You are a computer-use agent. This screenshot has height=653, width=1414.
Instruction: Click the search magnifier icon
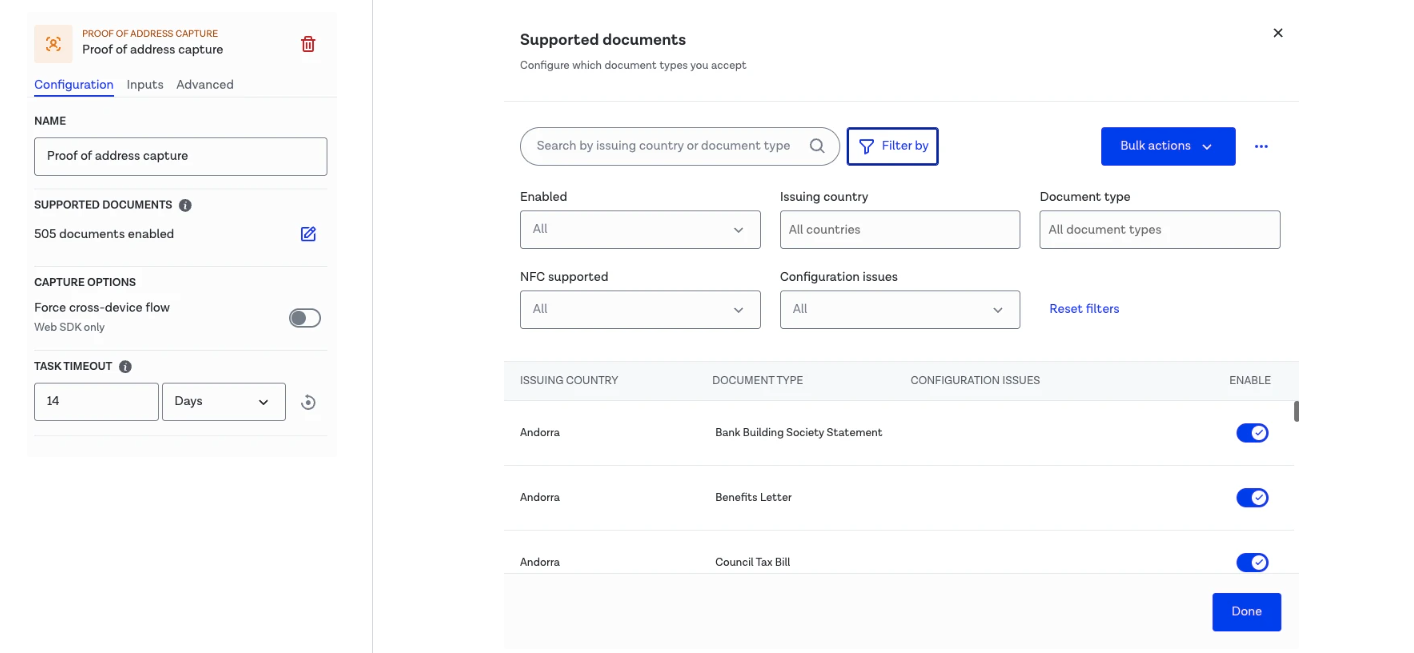[x=817, y=146]
